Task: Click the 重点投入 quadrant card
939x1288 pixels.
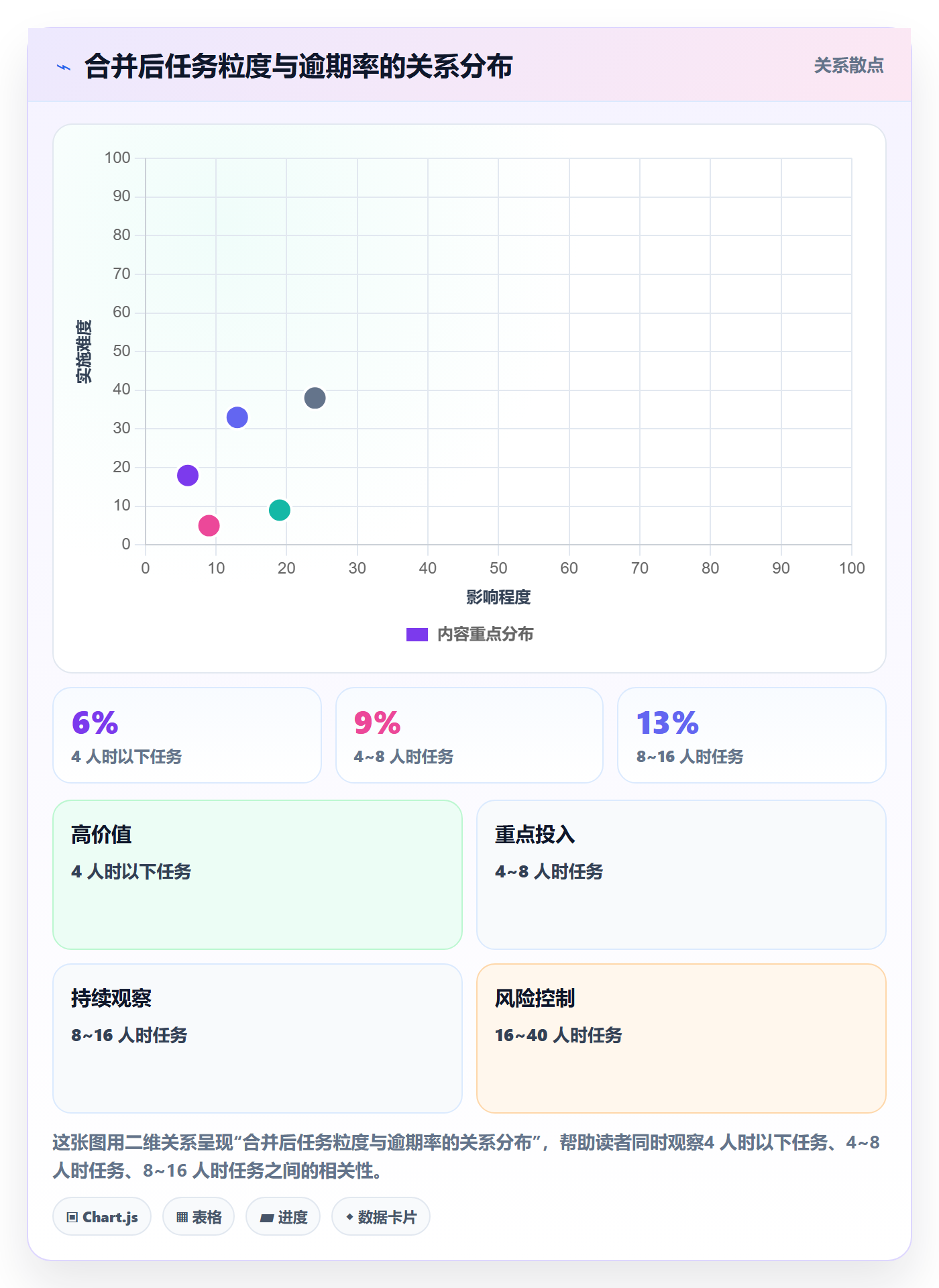Action: tap(681, 875)
